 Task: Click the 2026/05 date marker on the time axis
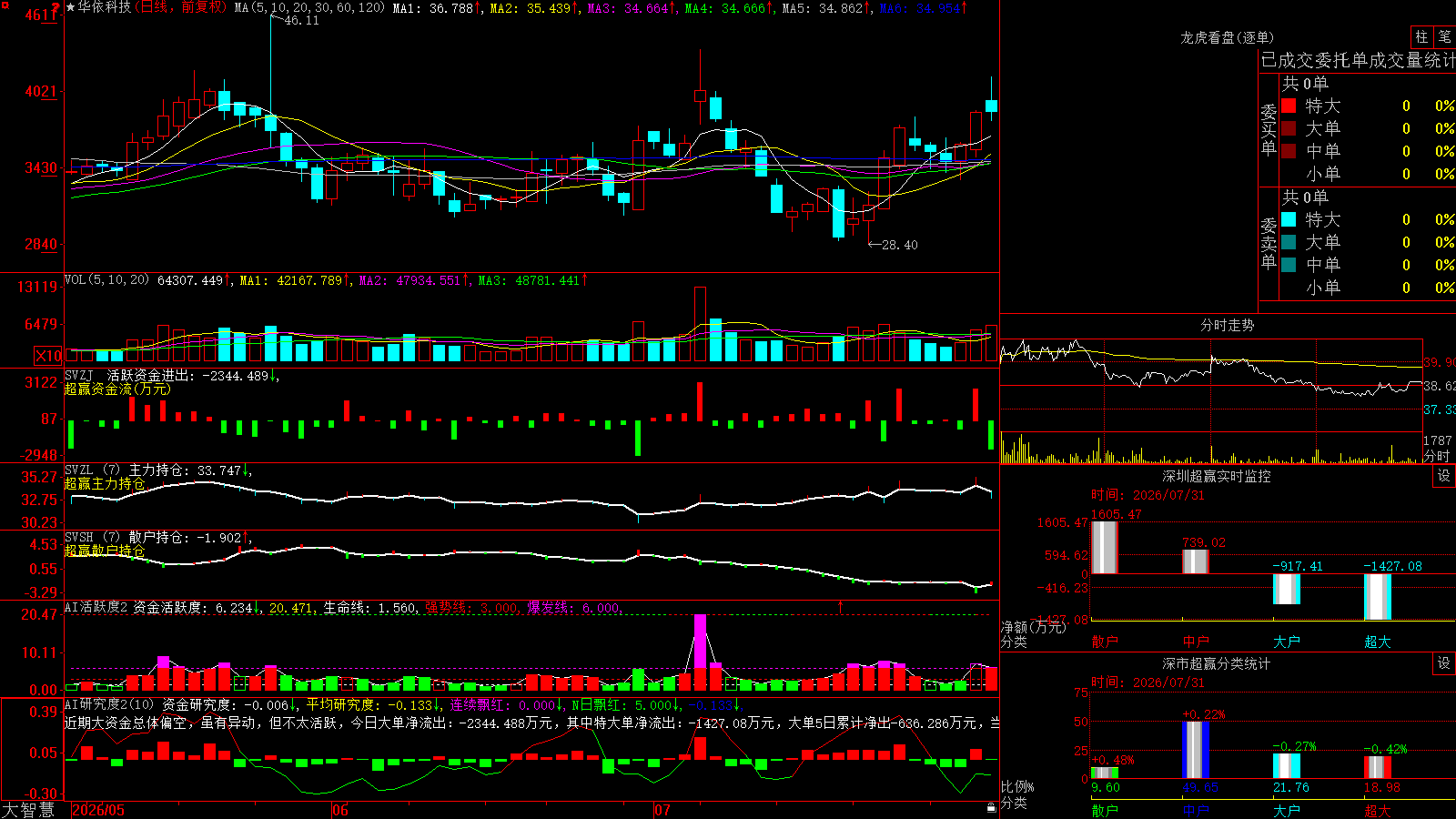click(x=98, y=810)
